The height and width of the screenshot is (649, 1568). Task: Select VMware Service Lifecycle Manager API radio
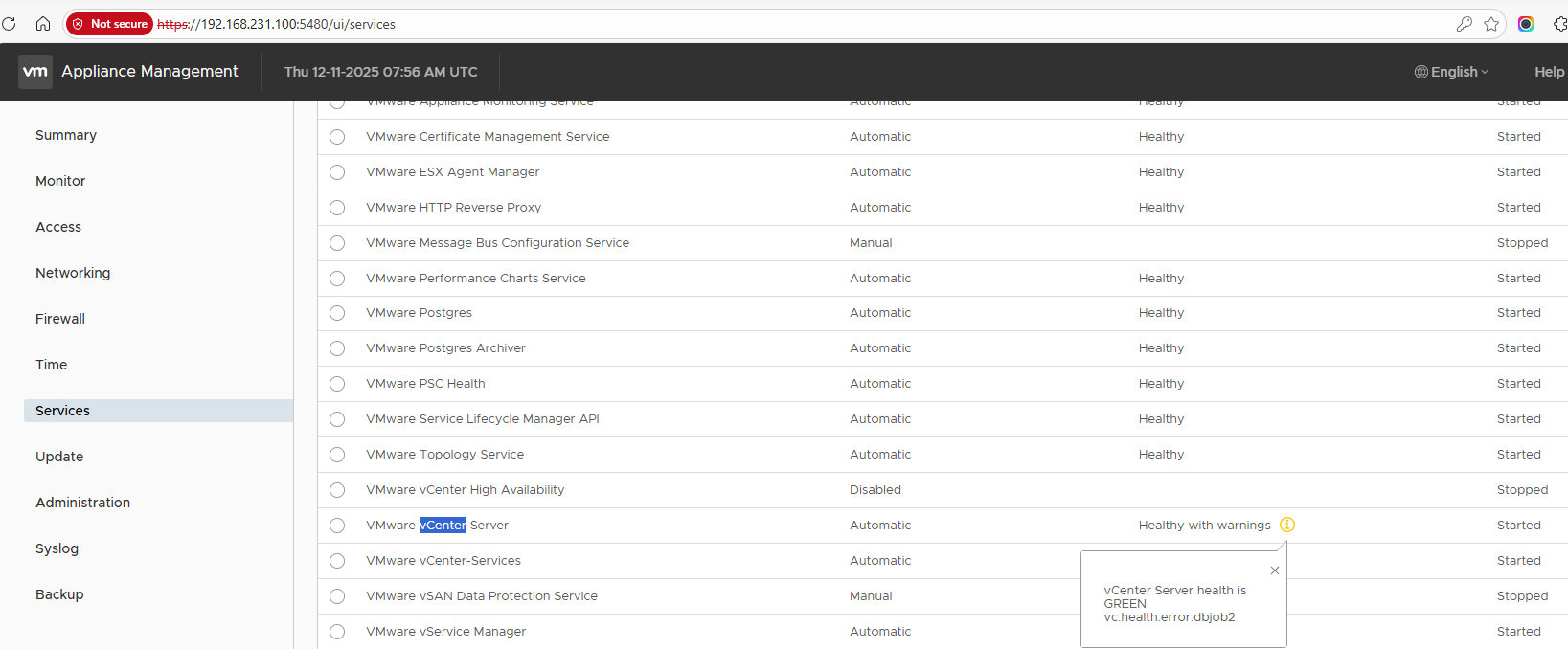click(337, 419)
